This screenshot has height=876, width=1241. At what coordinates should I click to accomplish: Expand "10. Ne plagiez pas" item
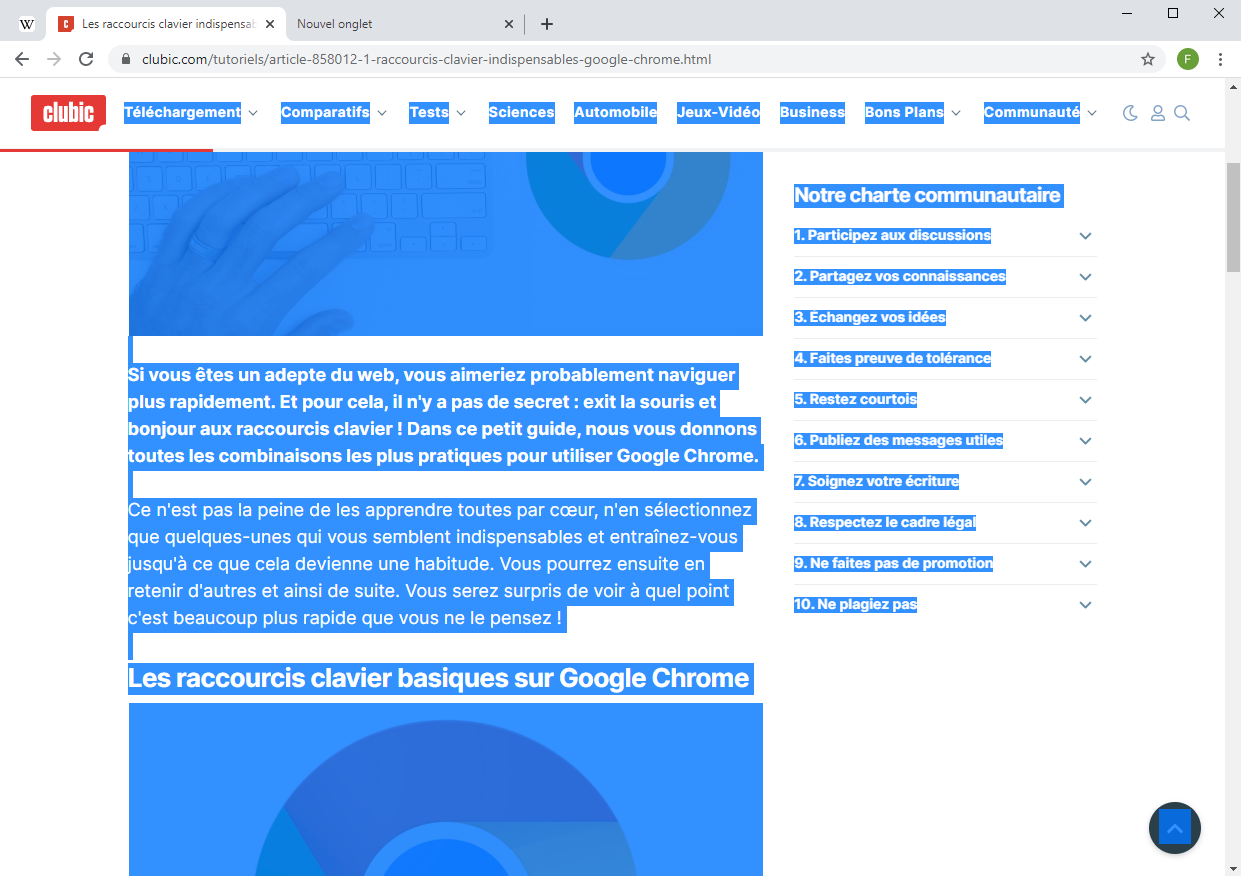pyautogui.click(x=1085, y=605)
